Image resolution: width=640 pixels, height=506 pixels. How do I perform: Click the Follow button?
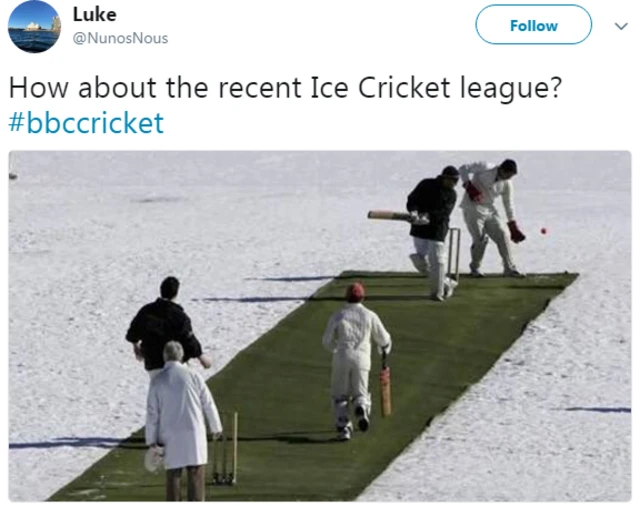[533, 25]
